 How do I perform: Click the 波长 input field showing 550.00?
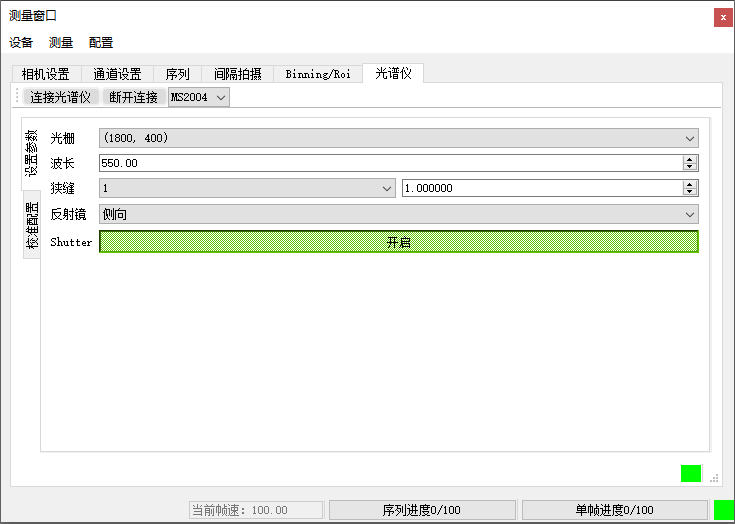(390, 163)
